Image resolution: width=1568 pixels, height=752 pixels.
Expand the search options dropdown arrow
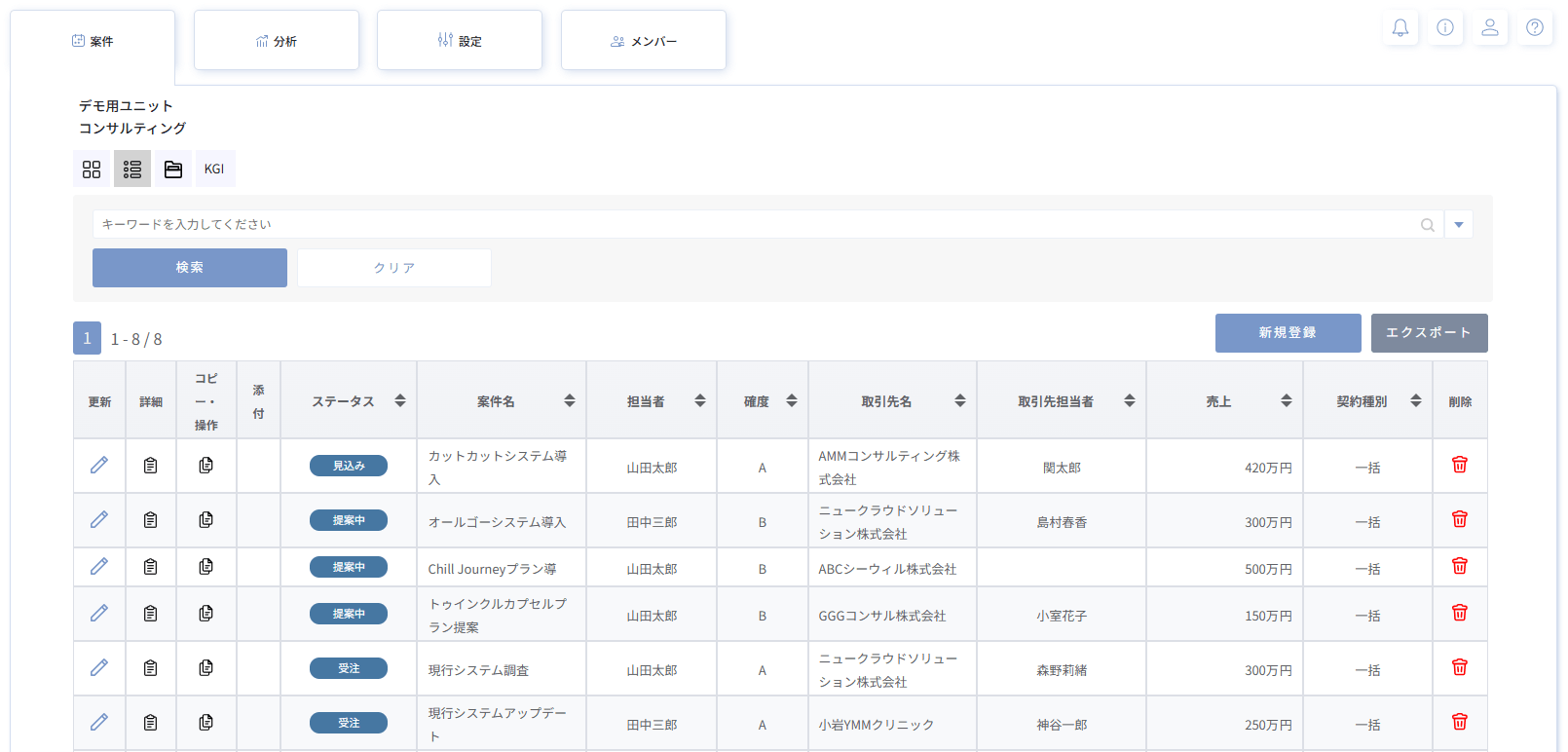click(1458, 225)
